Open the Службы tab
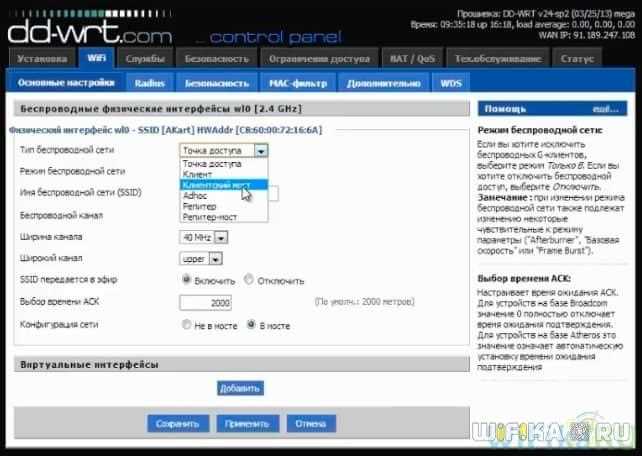This screenshot has width=642, height=456. [x=145, y=59]
